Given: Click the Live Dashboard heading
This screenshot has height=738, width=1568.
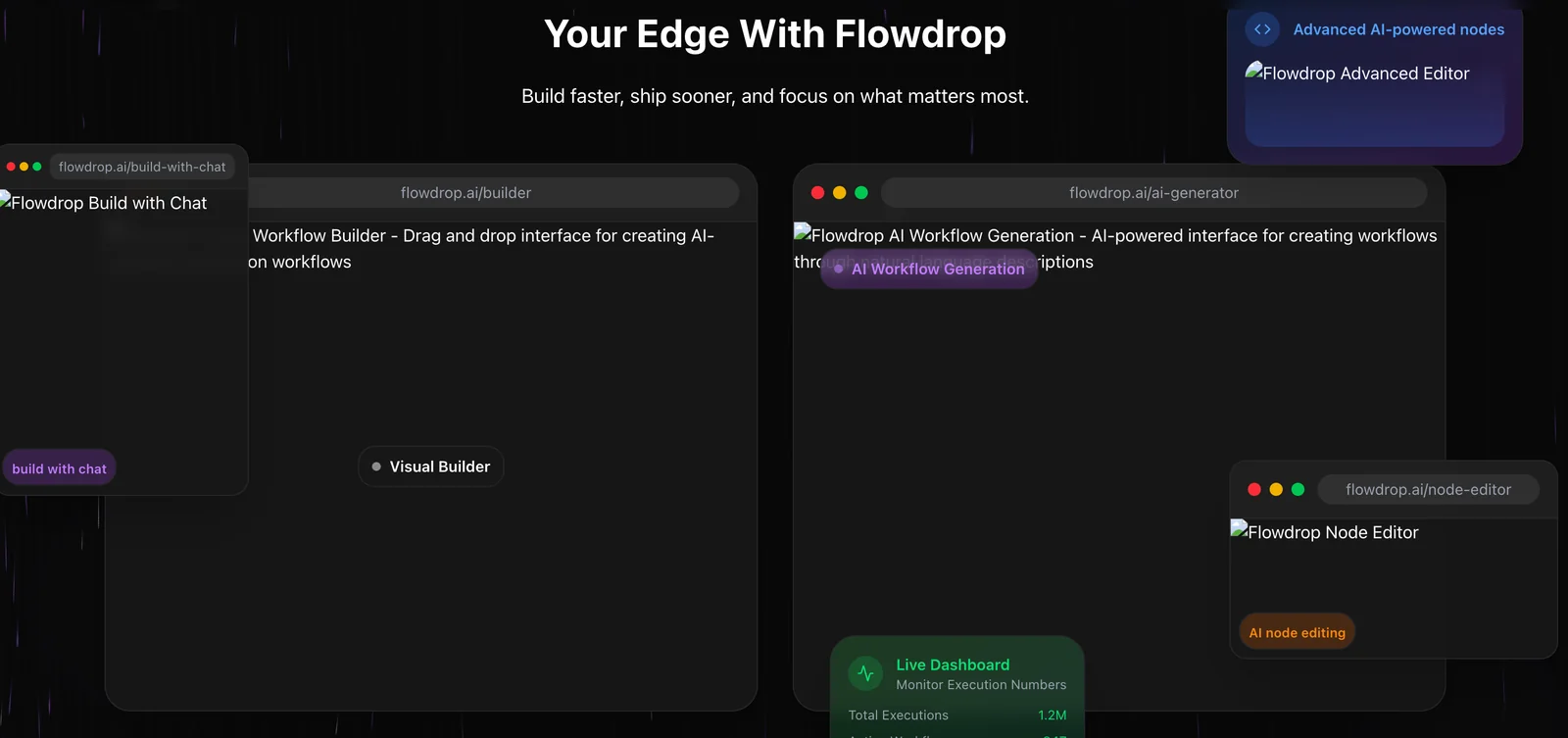Looking at the screenshot, I should click(x=953, y=664).
